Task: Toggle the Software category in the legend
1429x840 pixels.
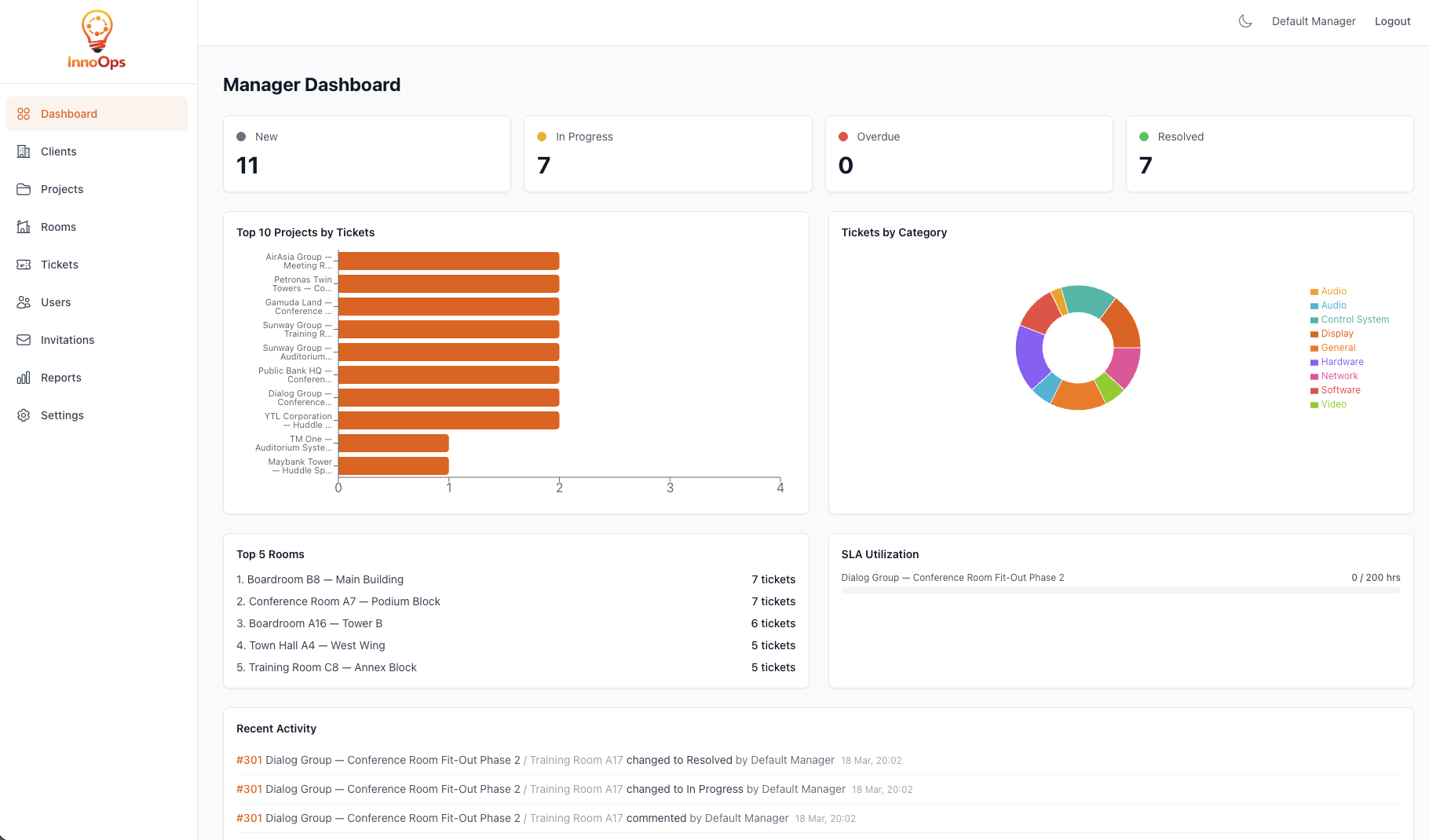Action: [x=1336, y=390]
